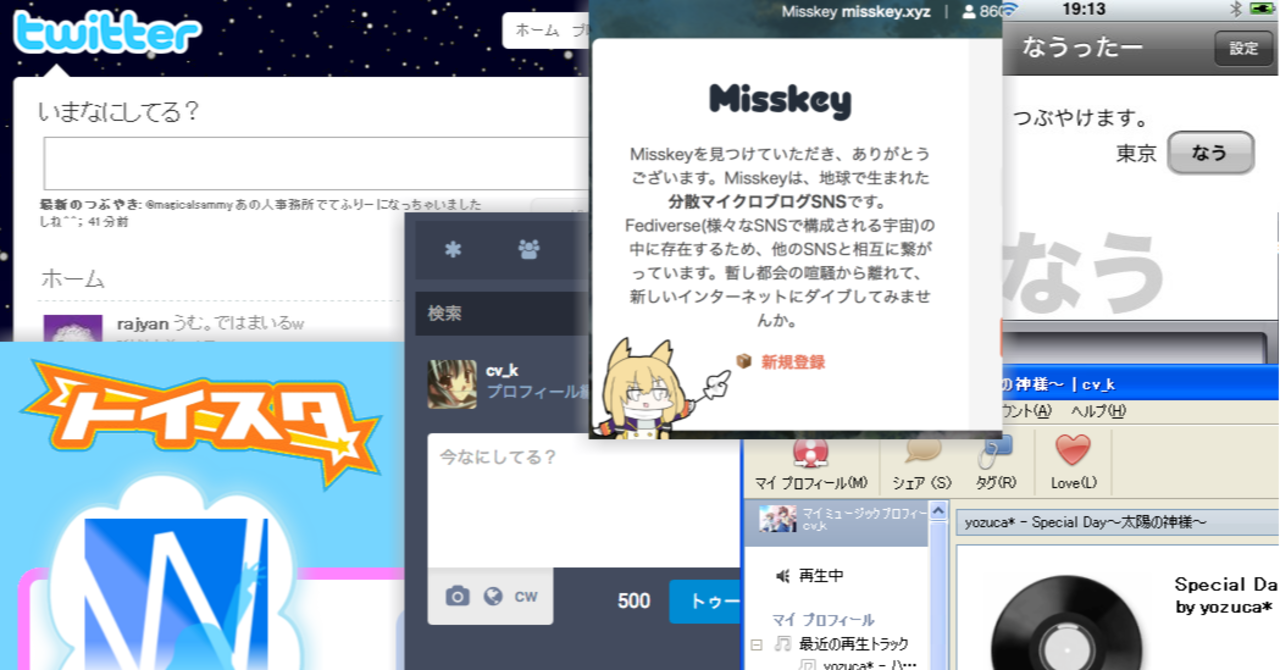
Task: Click the 'by yozuca*' artist text
Action: 1224,607
